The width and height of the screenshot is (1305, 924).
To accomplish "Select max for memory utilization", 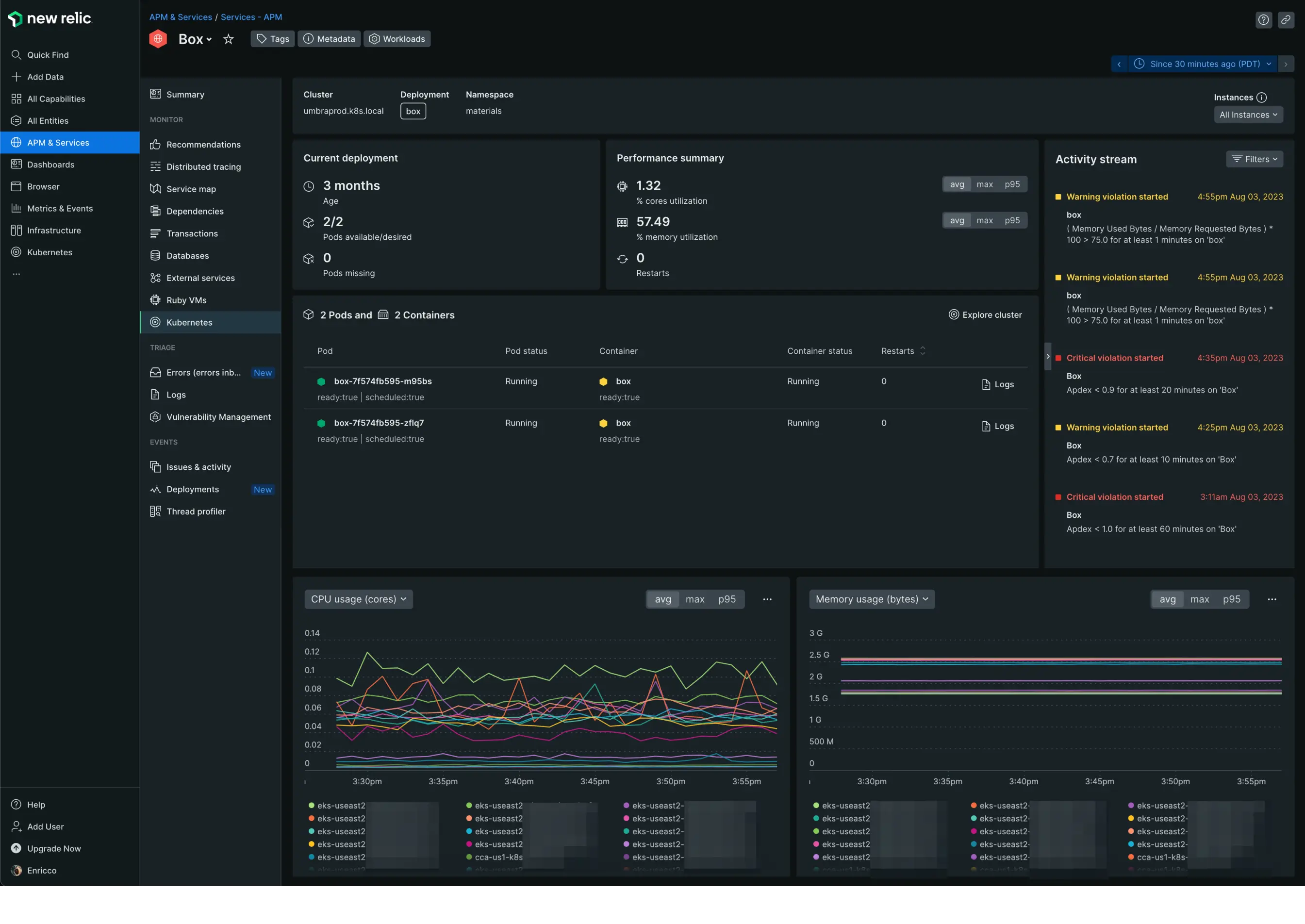I will 984,221.
